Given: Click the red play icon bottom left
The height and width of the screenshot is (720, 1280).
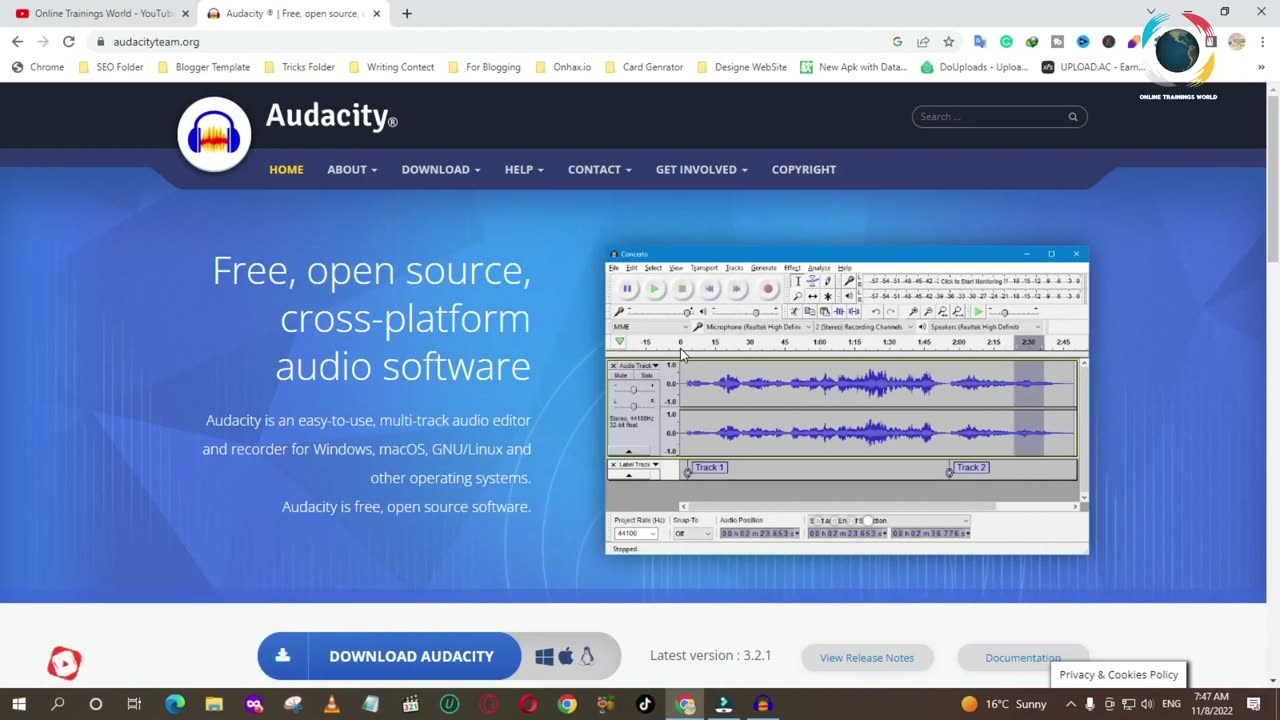Looking at the screenshot, I should [x=64, y=663].
